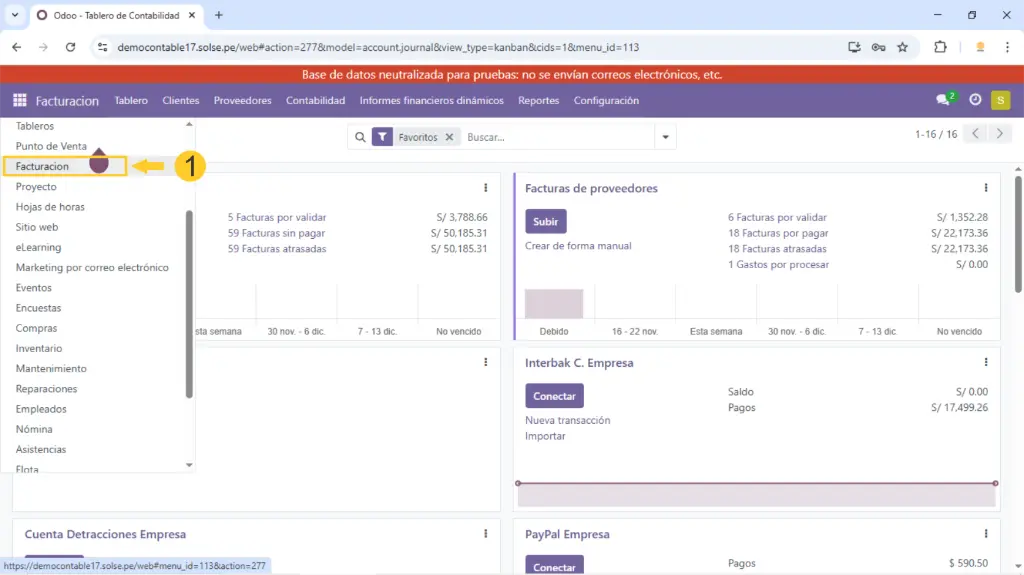Bookmark this page with the star icon
This screenshot has height=575, width=1024.
pos(902,47)
